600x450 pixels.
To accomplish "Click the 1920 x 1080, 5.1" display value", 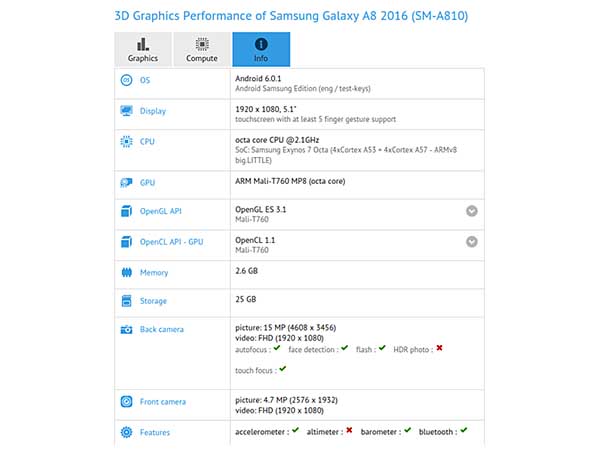I will (266, 109).
